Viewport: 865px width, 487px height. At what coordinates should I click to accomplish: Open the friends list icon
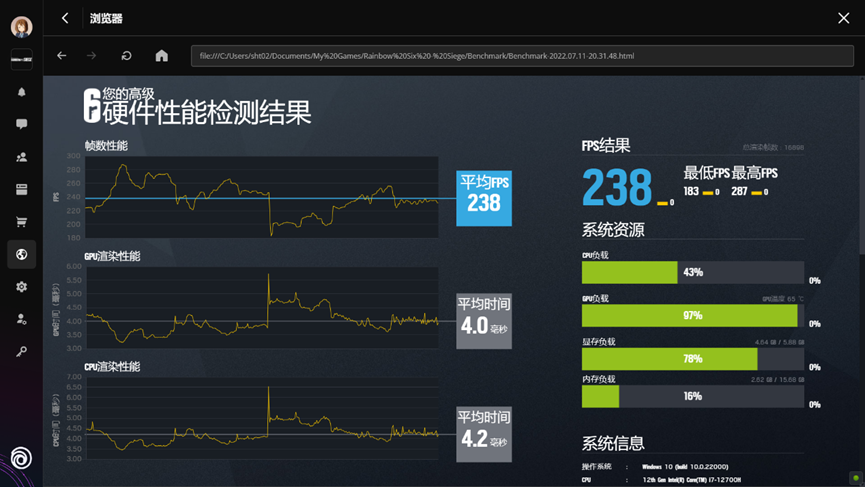coord(21,157)
